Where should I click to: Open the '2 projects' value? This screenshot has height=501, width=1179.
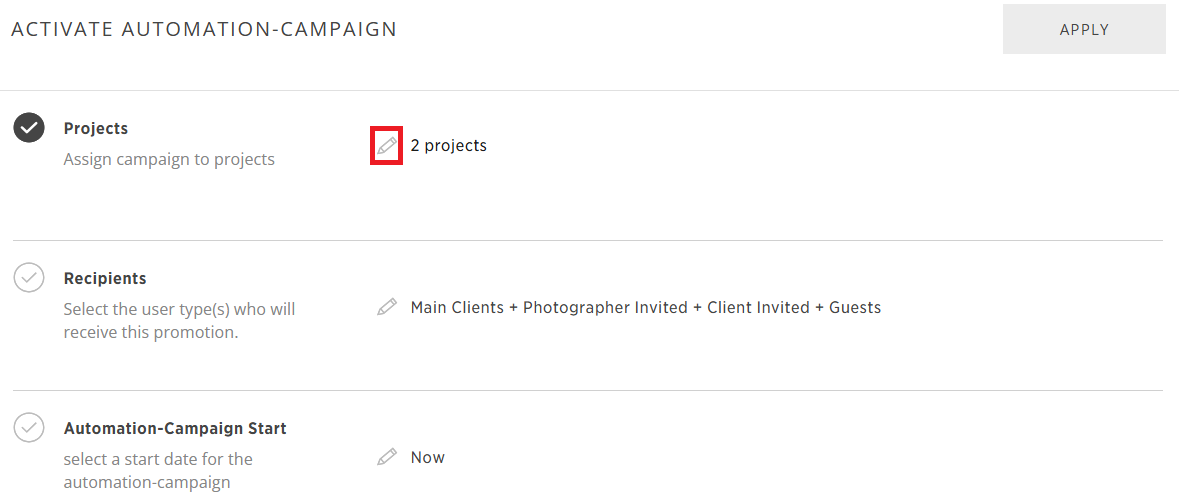tap(449, 146)
